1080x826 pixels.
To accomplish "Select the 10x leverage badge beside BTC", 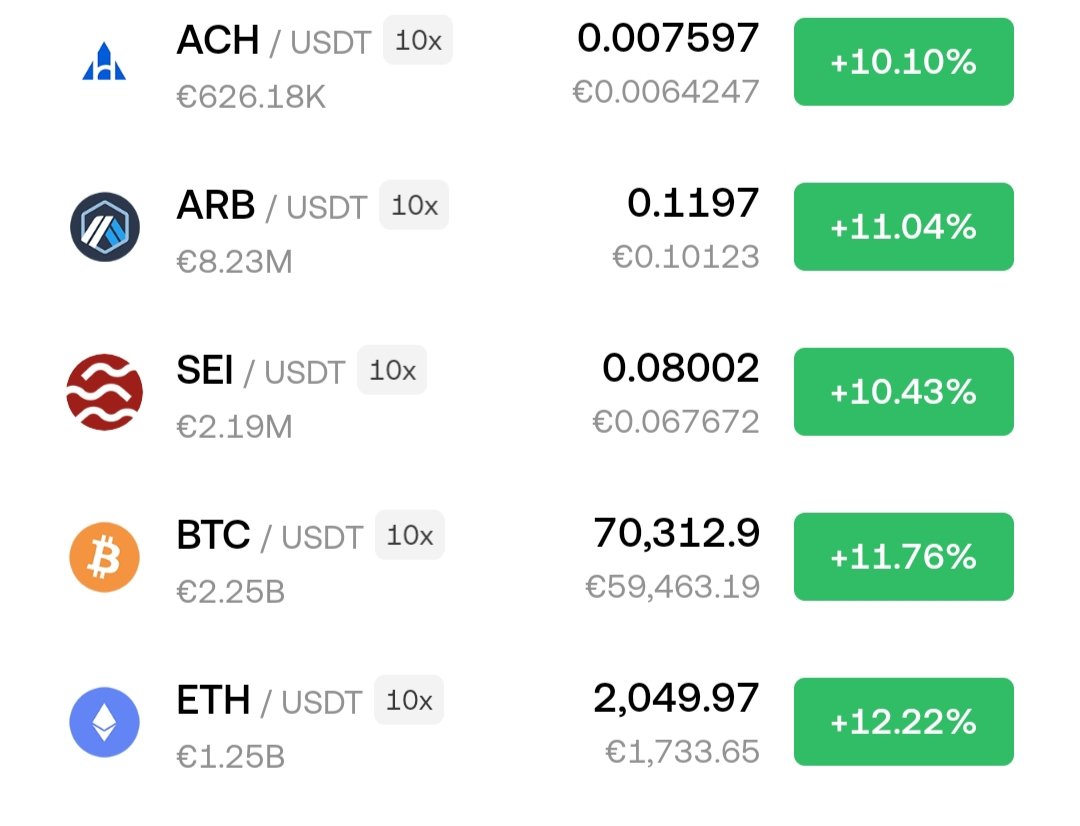I will click(409, 536).
